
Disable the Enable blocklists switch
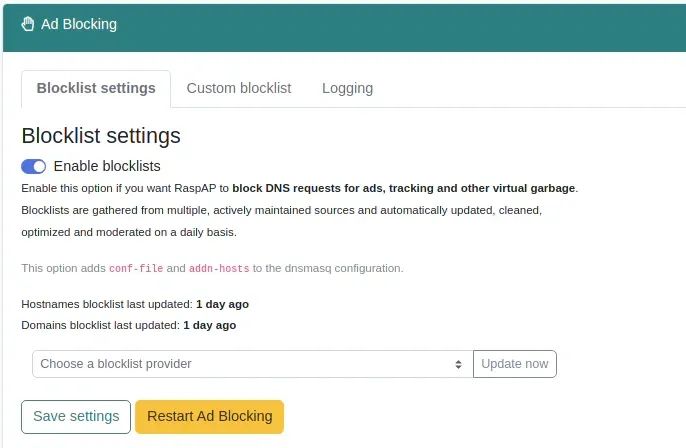34,166
